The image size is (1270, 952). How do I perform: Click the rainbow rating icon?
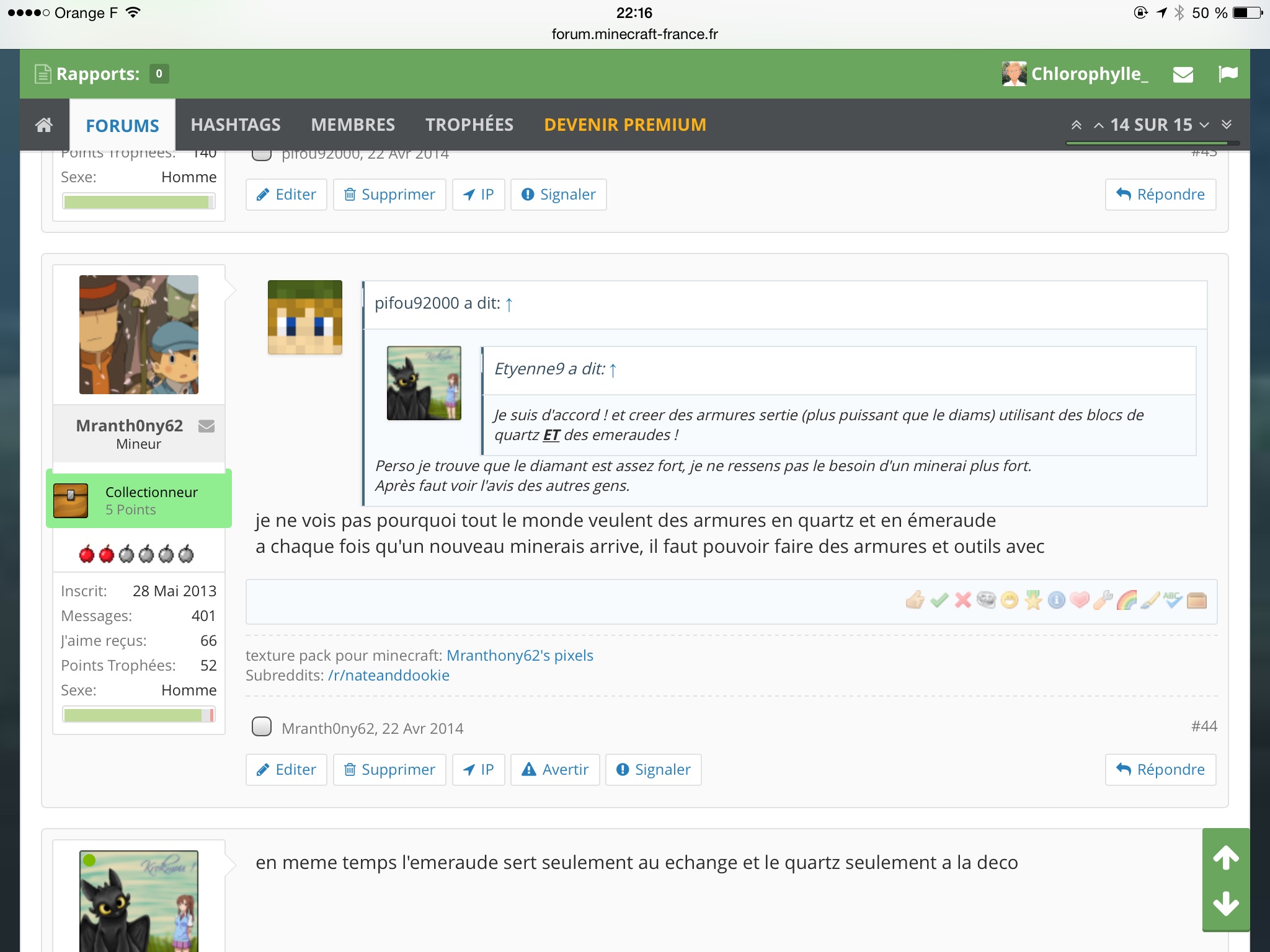click(1126, 600)
